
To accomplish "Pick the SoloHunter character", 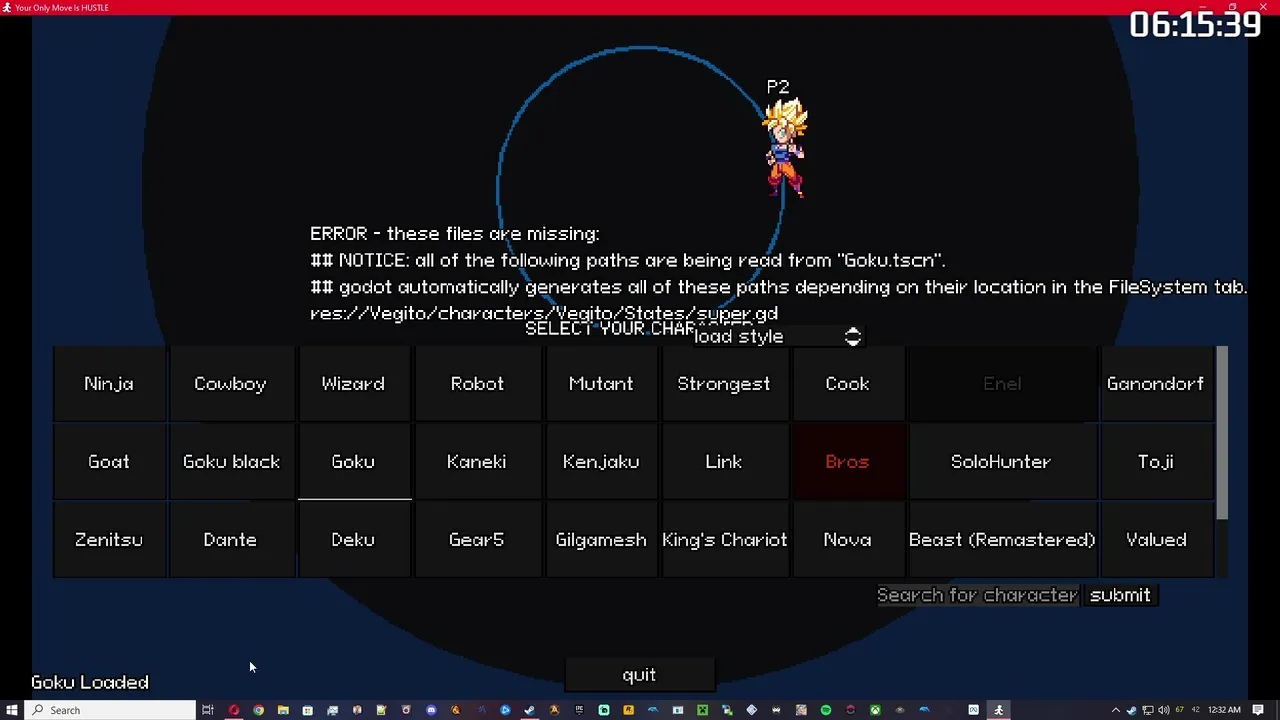I will click(x=1001, y=462).
